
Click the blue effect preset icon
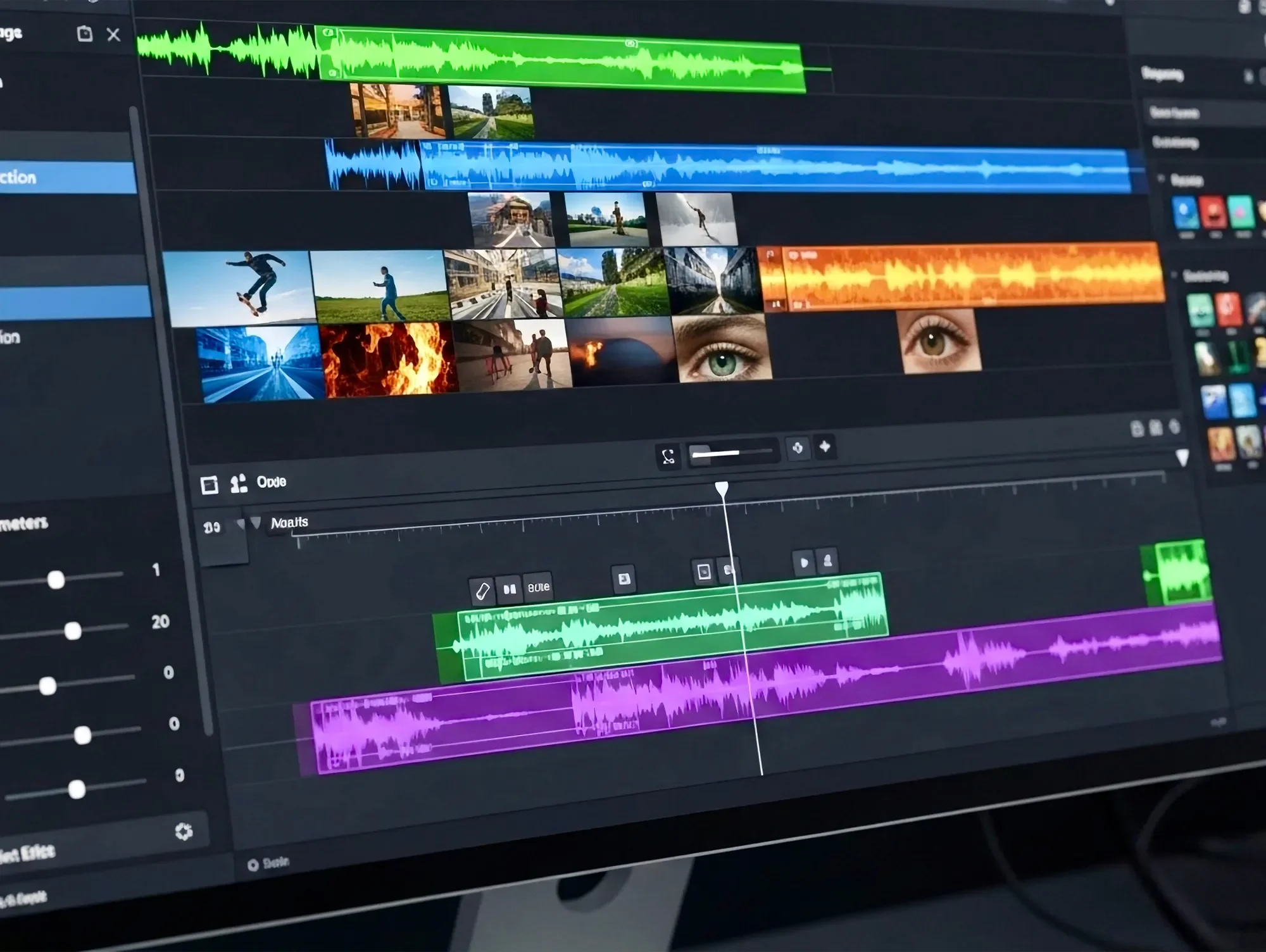pos(1185,213)
